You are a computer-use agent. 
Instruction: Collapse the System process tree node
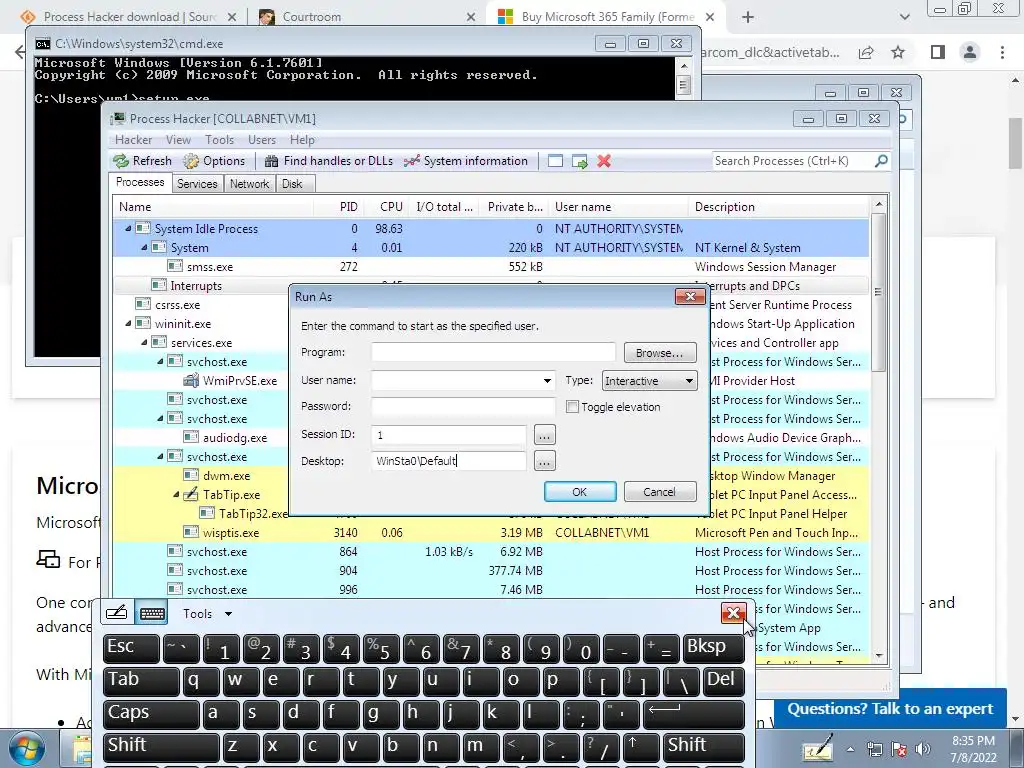[144, 248]
